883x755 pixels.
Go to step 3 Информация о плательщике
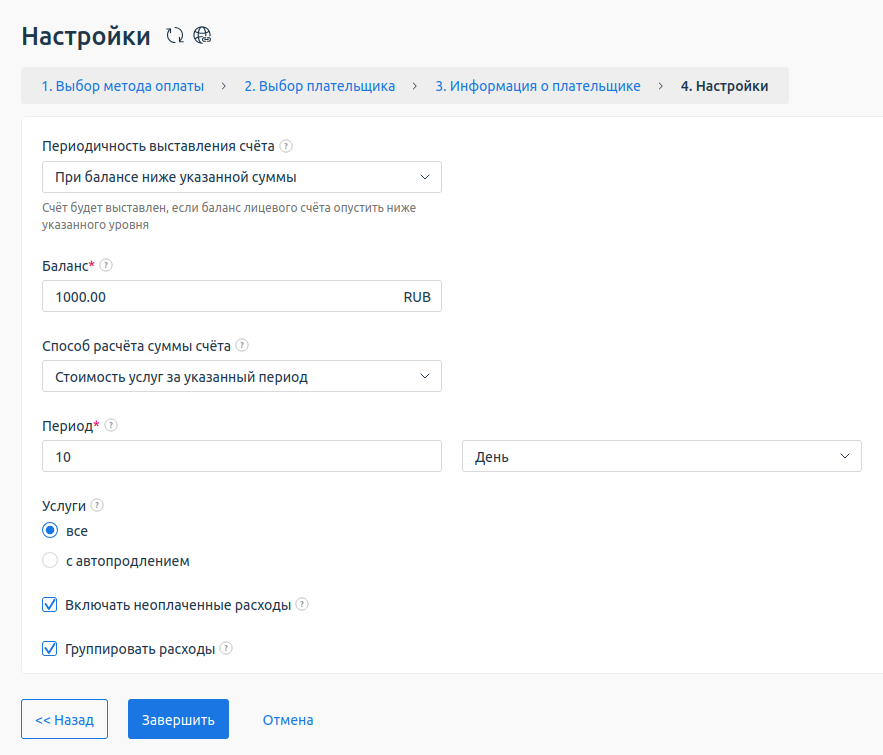coord(537,86)
